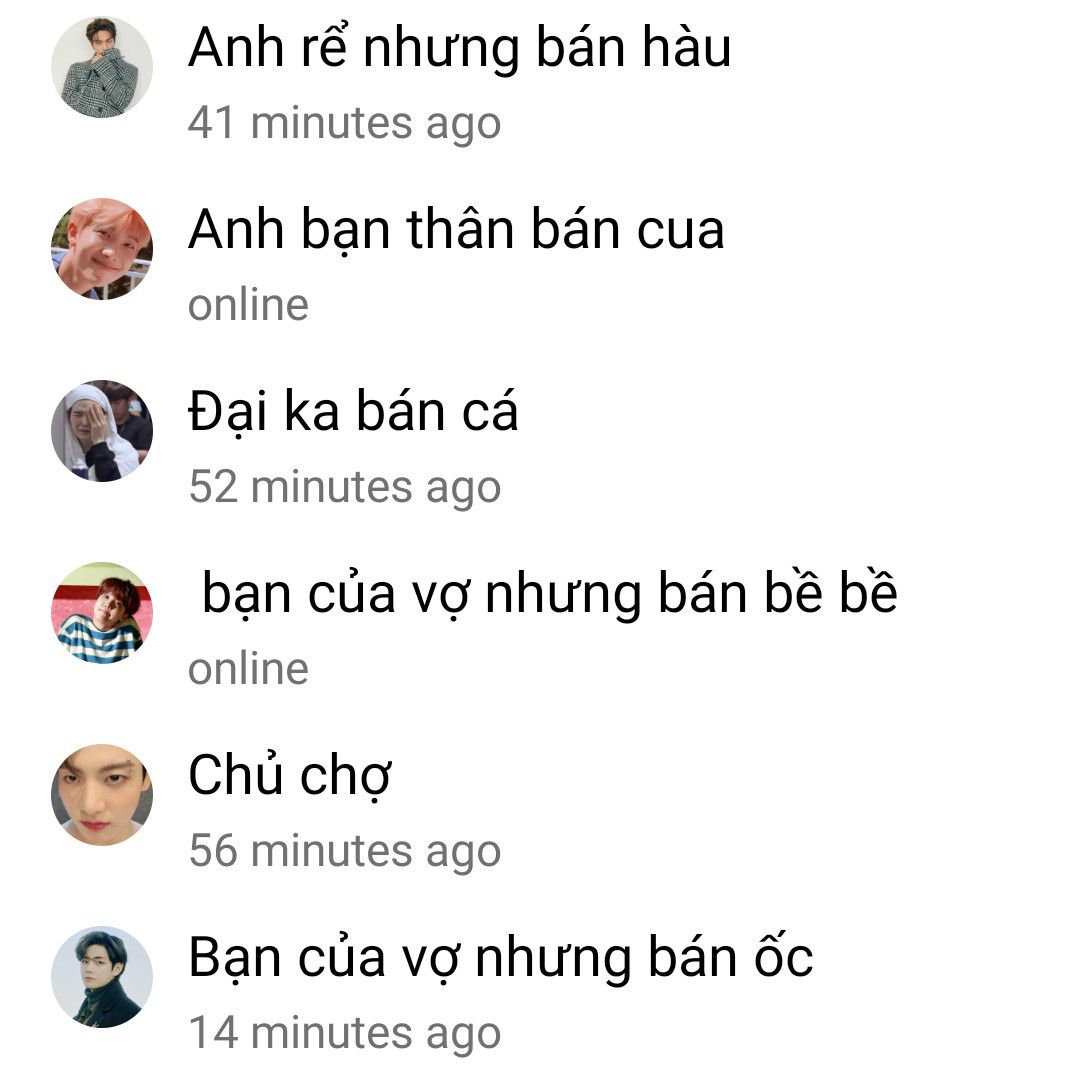Click the 52 minutes ago status text

[x=345, y=488]
